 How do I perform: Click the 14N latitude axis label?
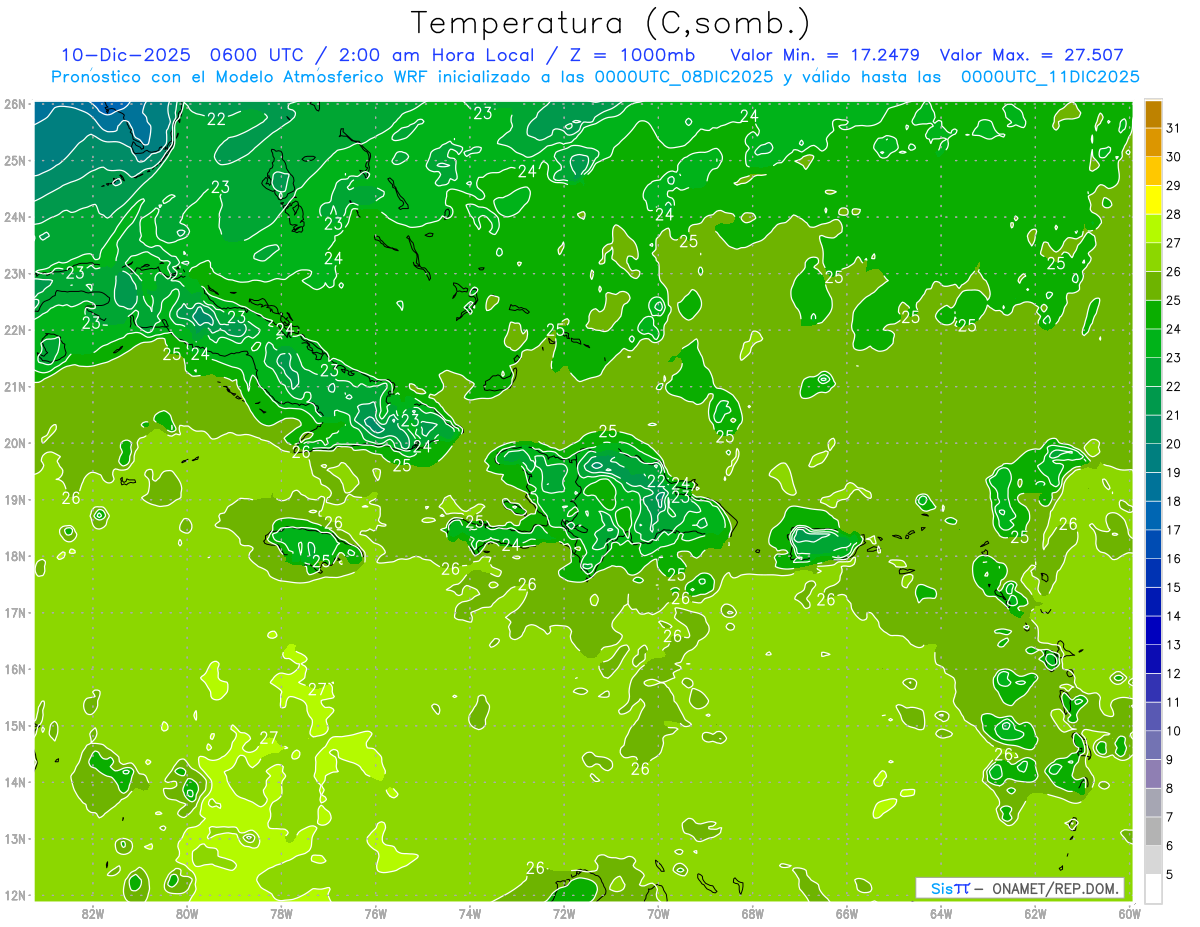pyautogui.click(x=15, y=782)
